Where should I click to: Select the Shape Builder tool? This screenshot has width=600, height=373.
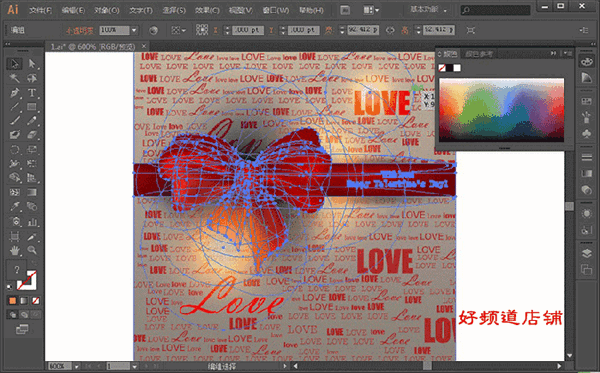click(14, 178)
